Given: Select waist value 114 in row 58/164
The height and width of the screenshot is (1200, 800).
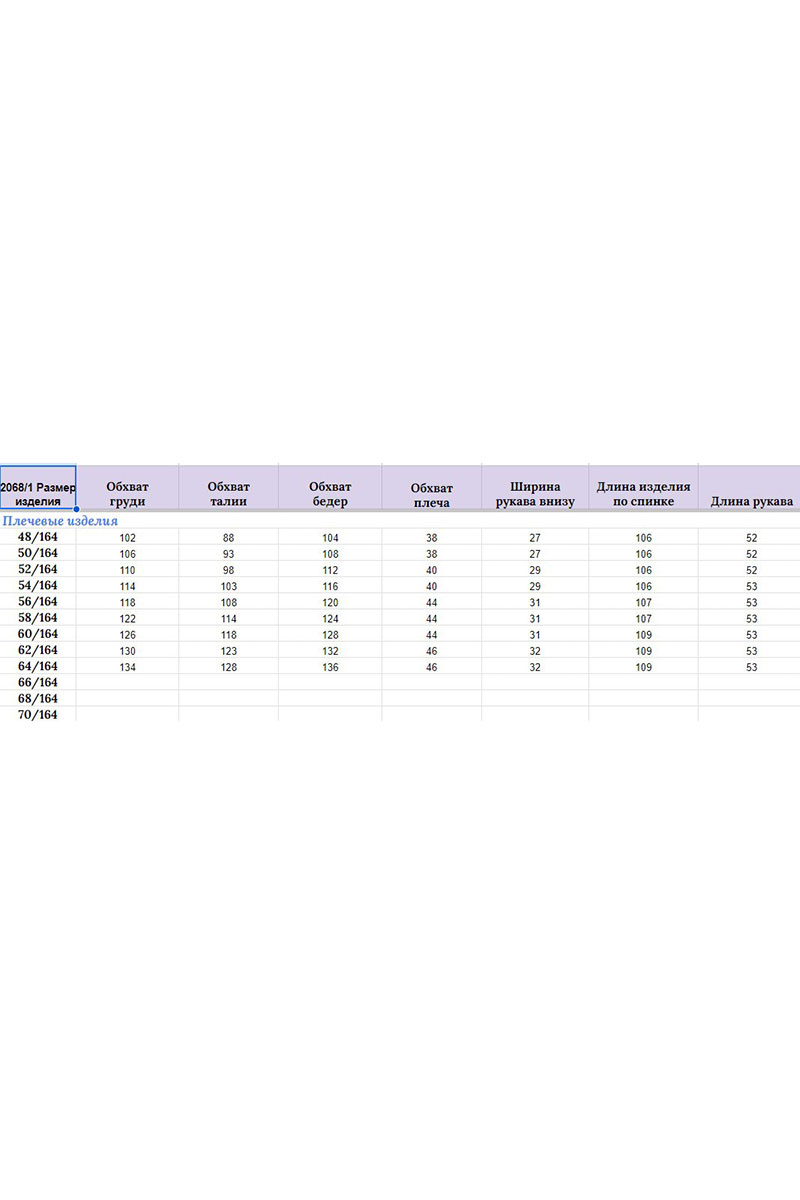Looking at the screenshot, I should pyautogui.click(x=228, y=619).
